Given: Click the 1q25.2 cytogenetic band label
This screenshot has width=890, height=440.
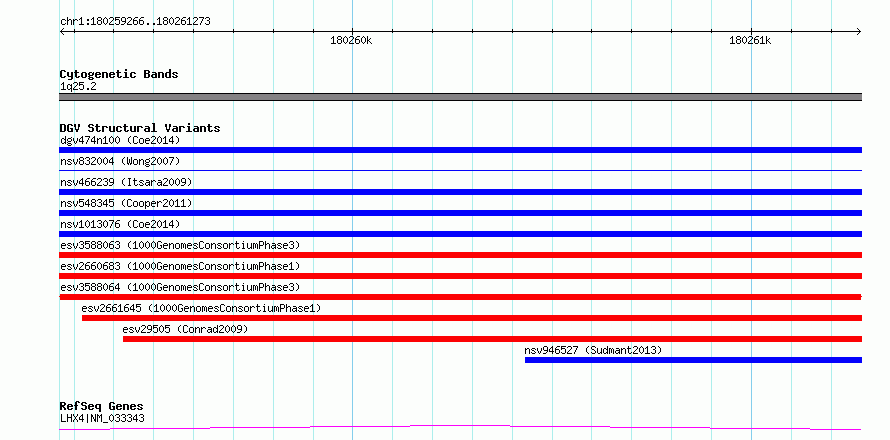Looking at the screenshot, I should coord(78,87).
